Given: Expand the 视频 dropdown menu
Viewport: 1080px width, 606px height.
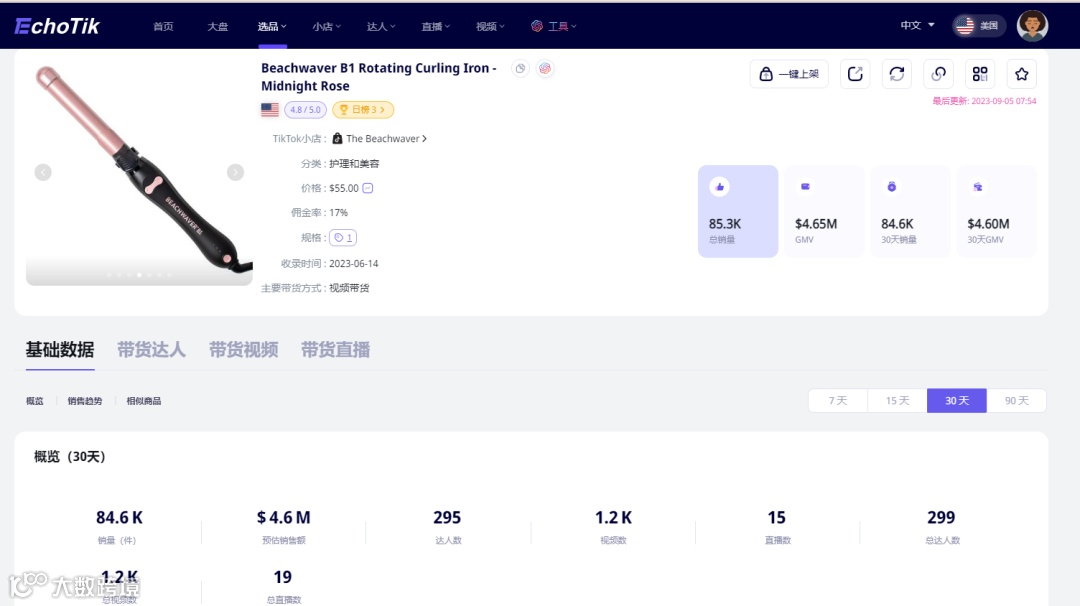Looking at the screenshot, I should (x=490, y=26).
